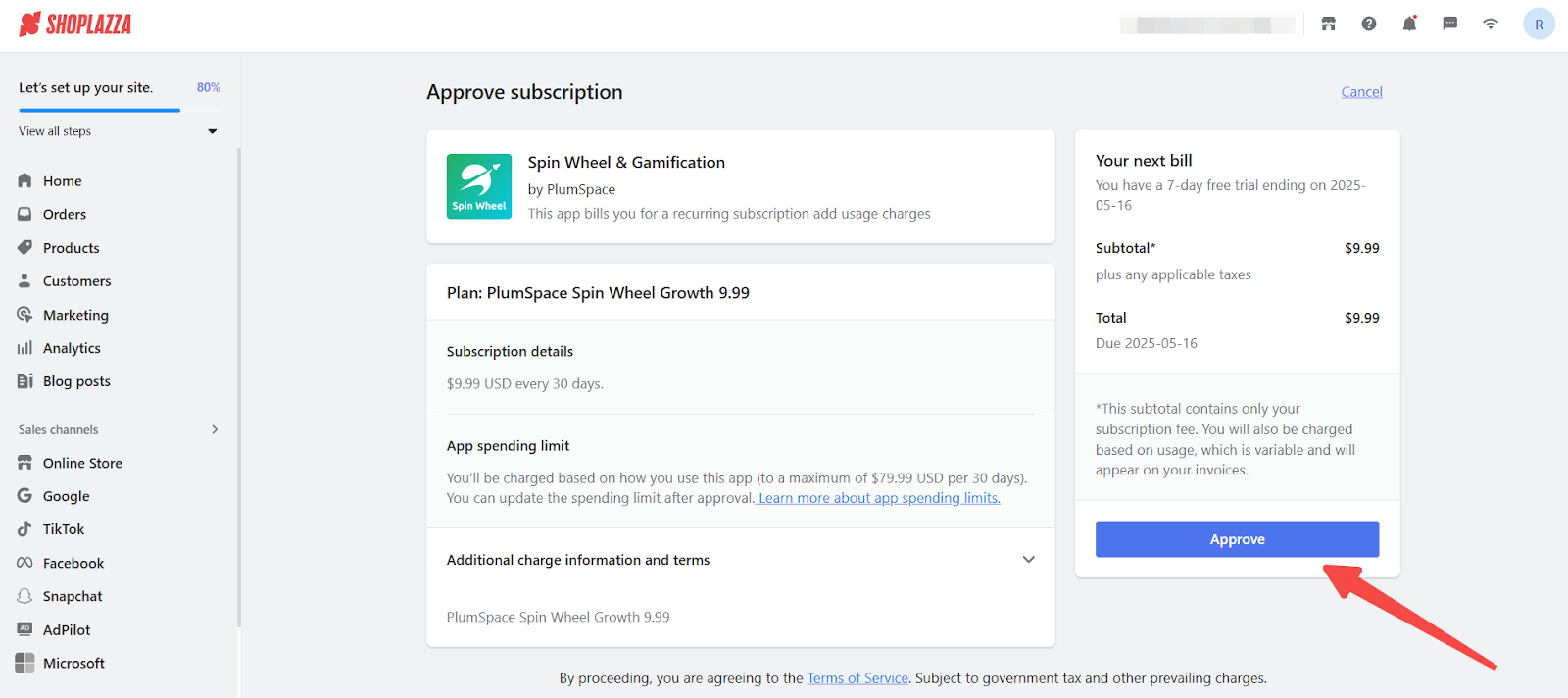1568x698 pixels.
Task: Click the TikTok logo icon
Action: tap(25, 529)
